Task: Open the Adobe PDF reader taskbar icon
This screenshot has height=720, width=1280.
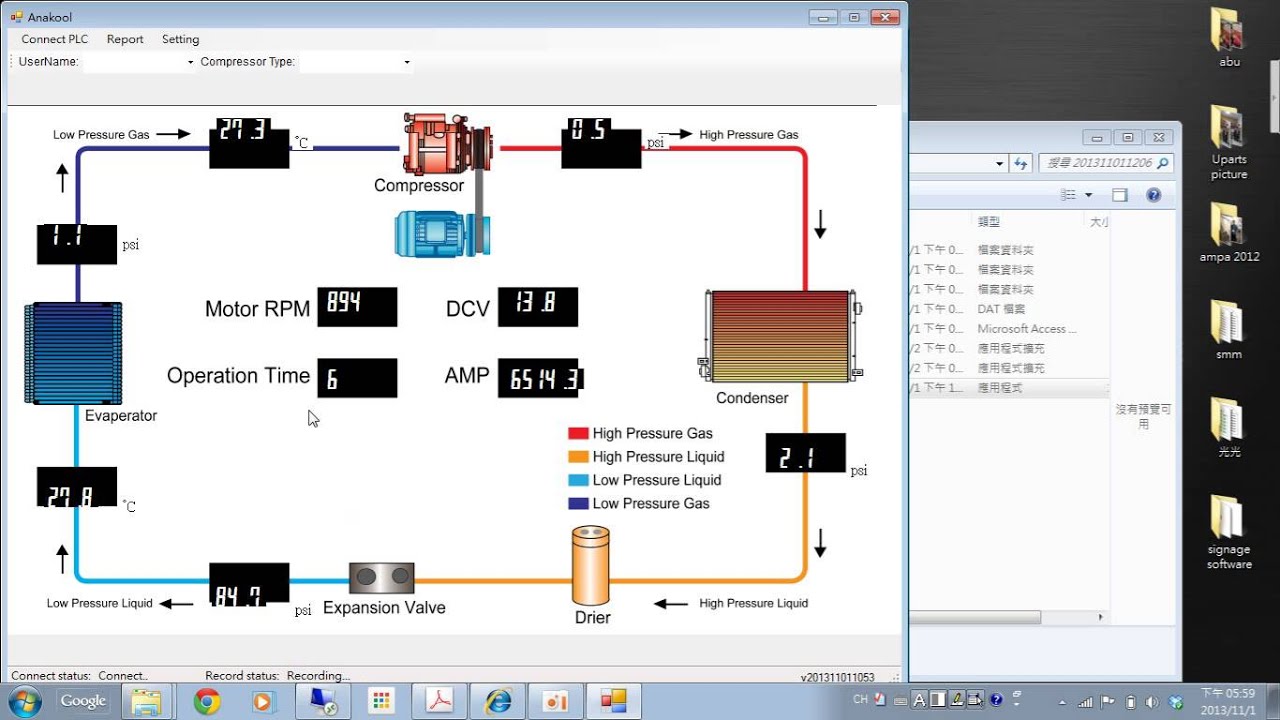Action: click(440, 701)
